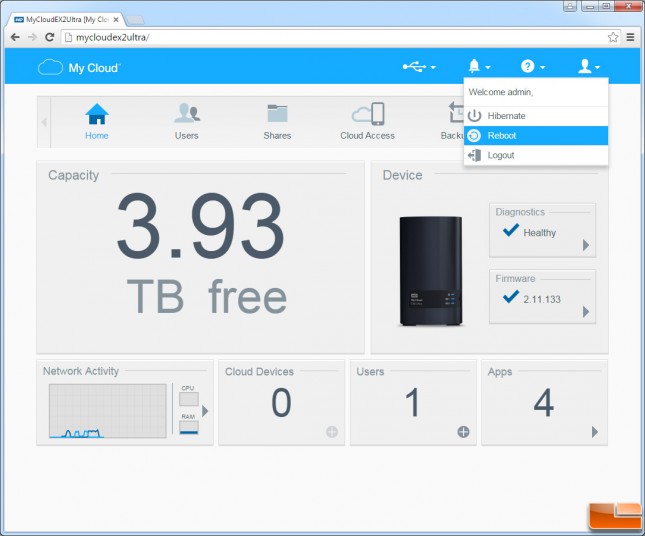Click the browser forward arrow
The height and width of the screenshot is (536, 645).
[32, 37]
